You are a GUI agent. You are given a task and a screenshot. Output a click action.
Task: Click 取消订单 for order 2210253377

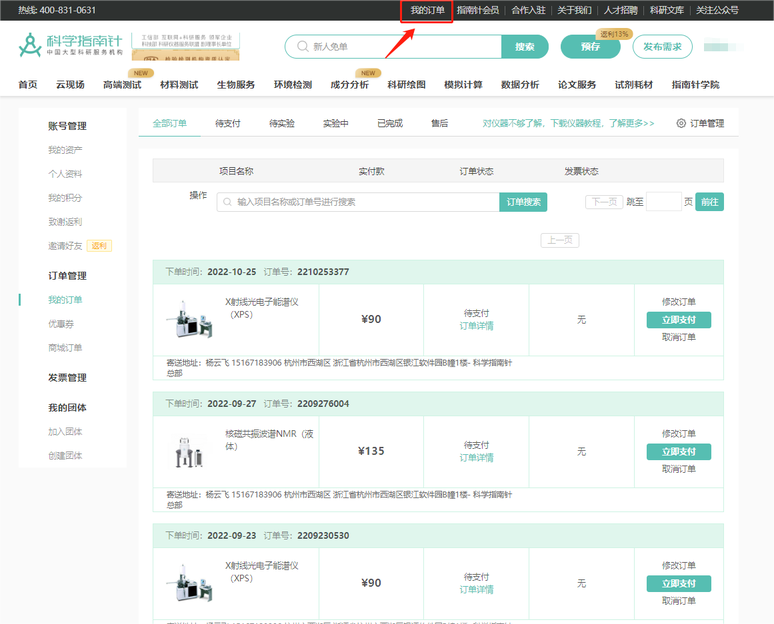coord(678,337)
